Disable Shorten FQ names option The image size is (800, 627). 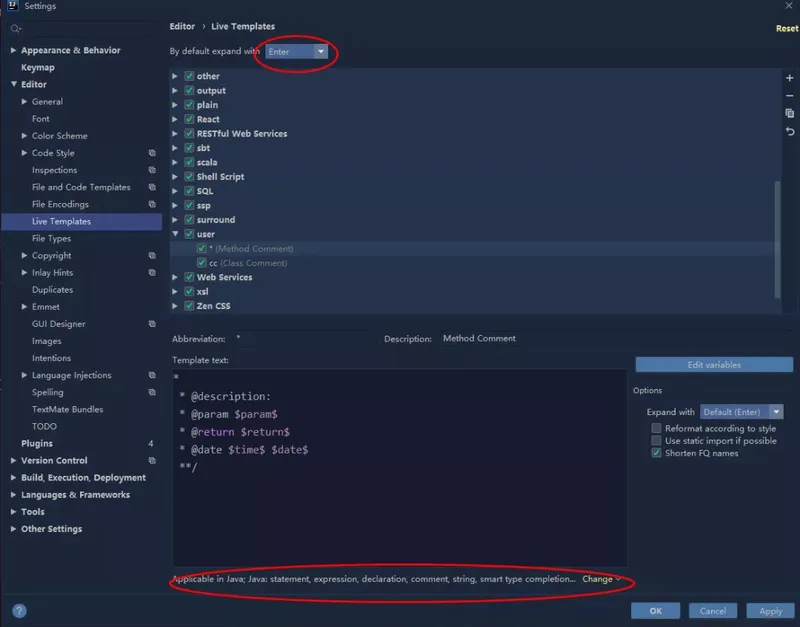coord(657,453)
